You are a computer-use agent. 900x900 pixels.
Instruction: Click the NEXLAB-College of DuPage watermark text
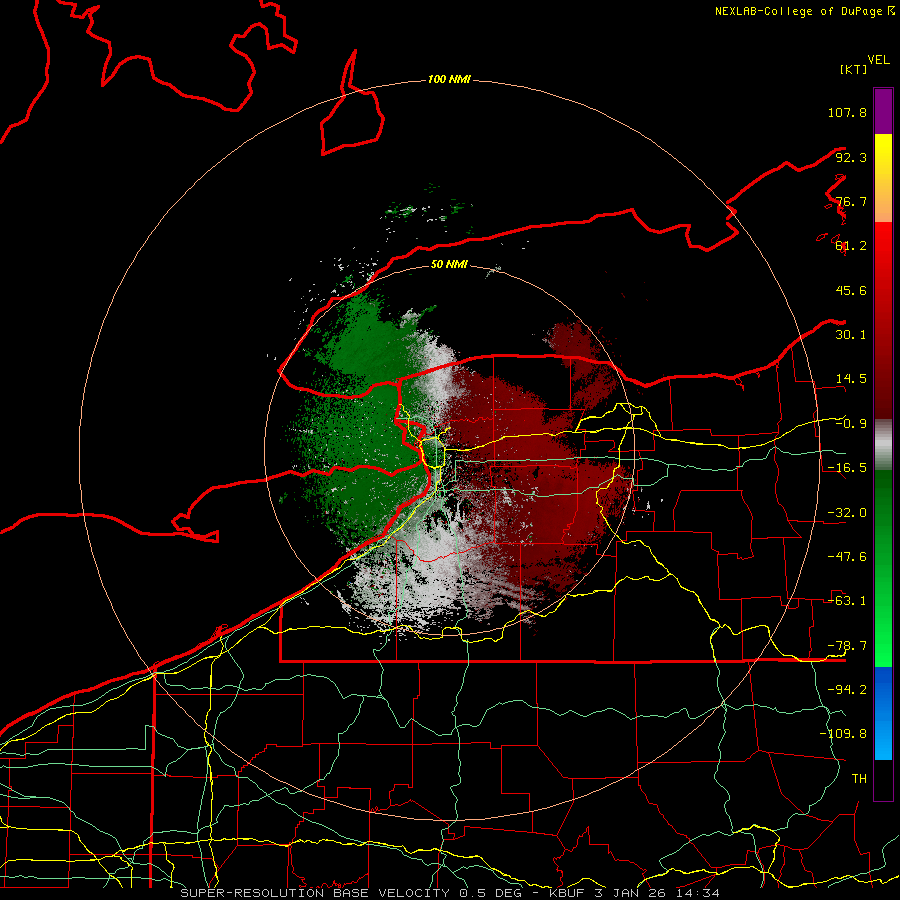(x=804, y=11)
